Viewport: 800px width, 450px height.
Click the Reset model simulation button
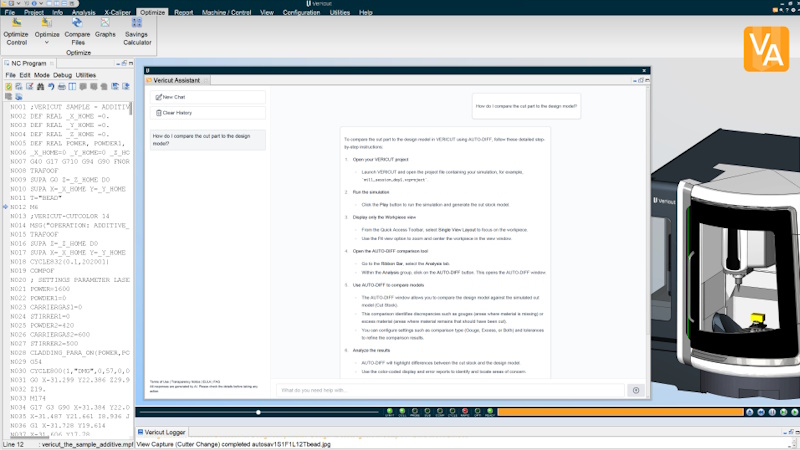[x=749, y=412]
